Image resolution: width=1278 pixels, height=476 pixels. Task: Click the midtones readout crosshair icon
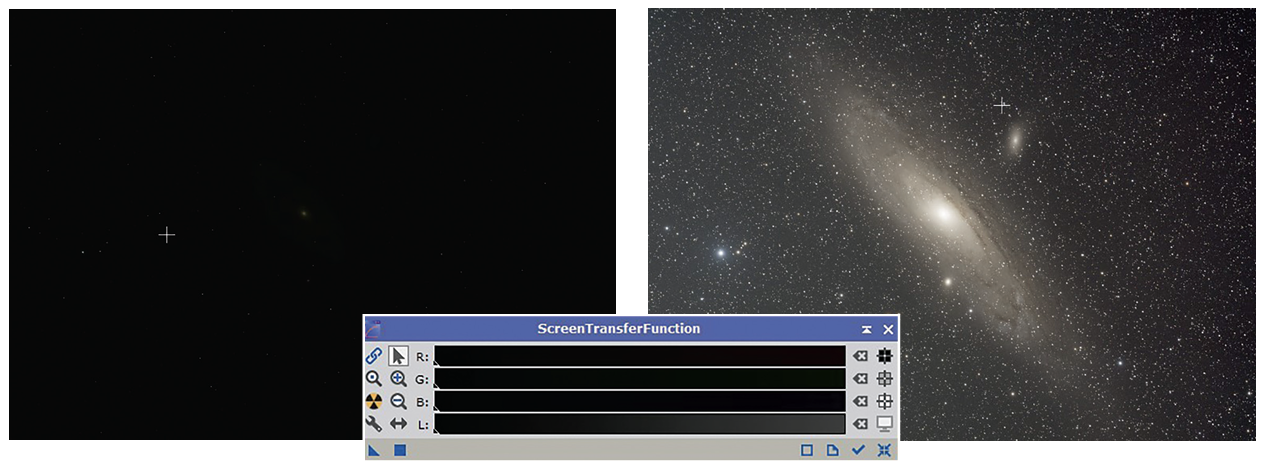click(884, 379)
